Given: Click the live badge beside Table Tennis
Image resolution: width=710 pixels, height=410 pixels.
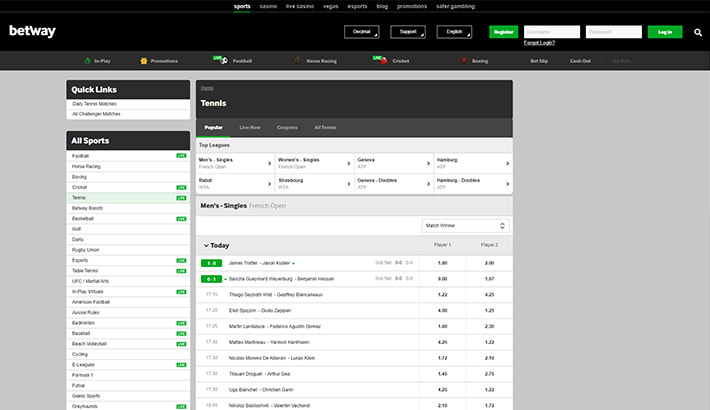Looking at the screenshot, I should click(181, 271).
